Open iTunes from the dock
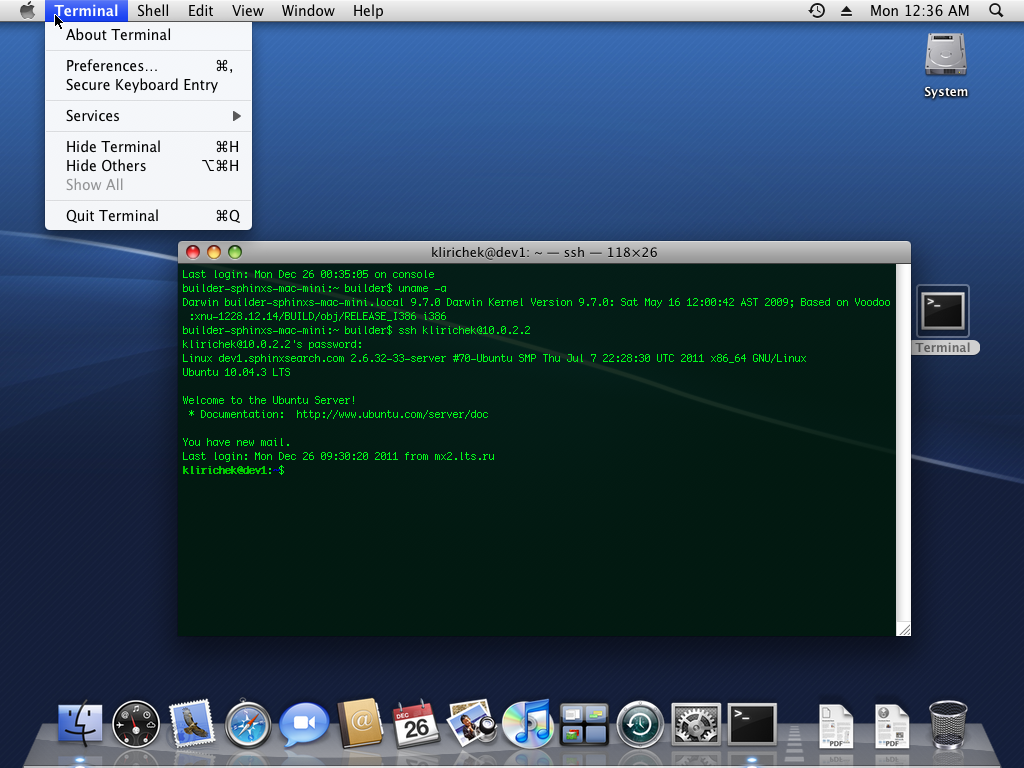The width and height of the screenshot is (1024, 768). 527,723
